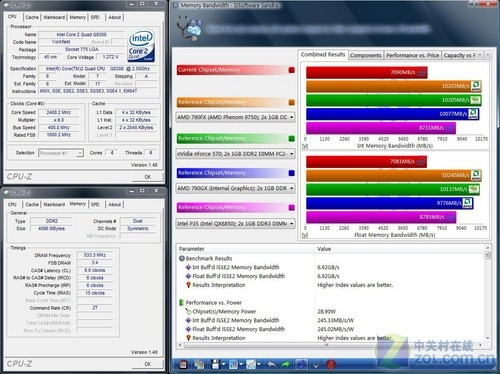Screen dimensions: 500x374
Task: Click the line graph icon in Sandra toolbar
Action: 251,364
